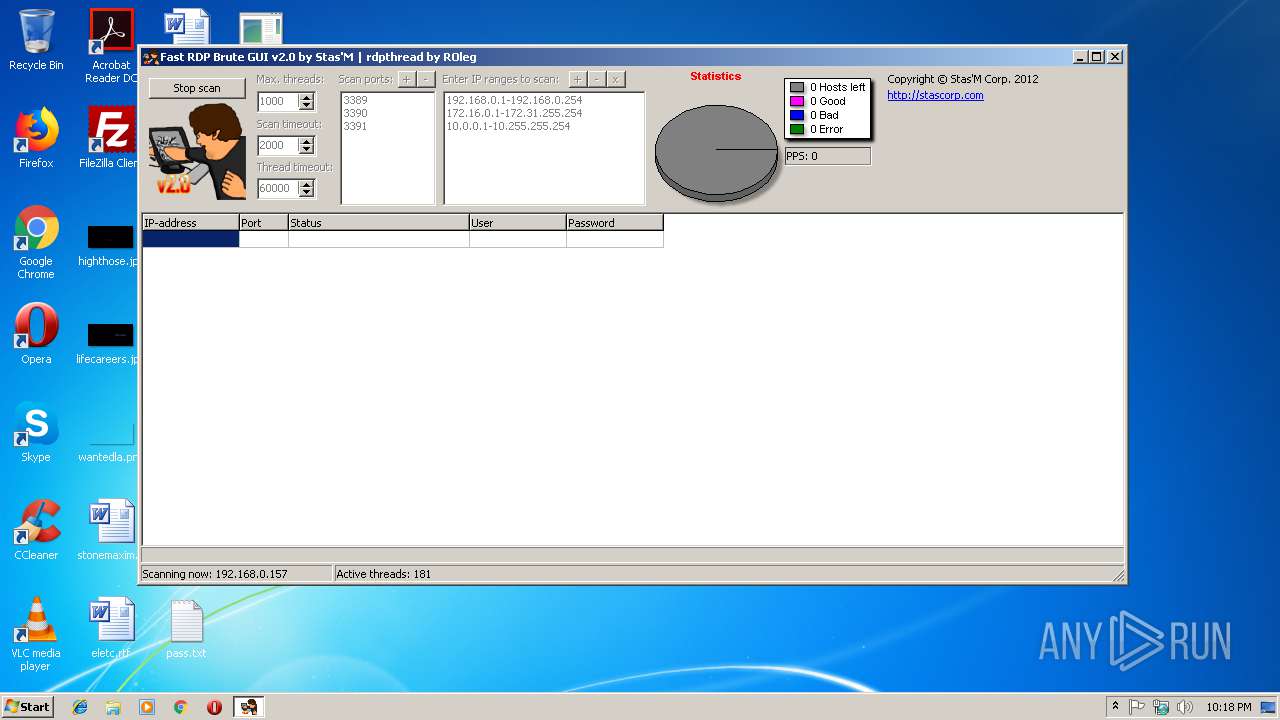This screenshot has width=1280, height=720.
Task: Remove an IP range with minus button
Action: tap(596, 79)
